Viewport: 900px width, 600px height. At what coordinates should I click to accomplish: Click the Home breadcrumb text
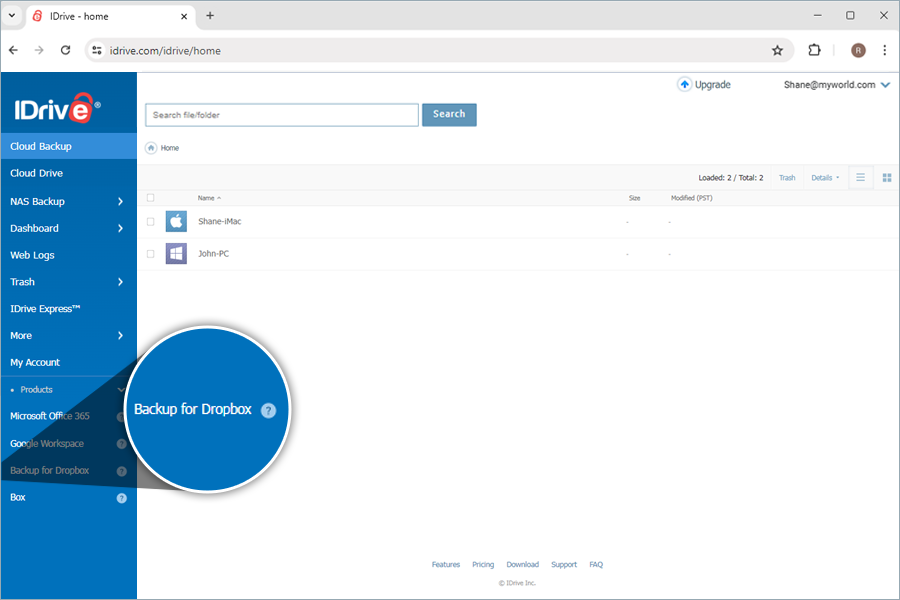pos(170,148)
